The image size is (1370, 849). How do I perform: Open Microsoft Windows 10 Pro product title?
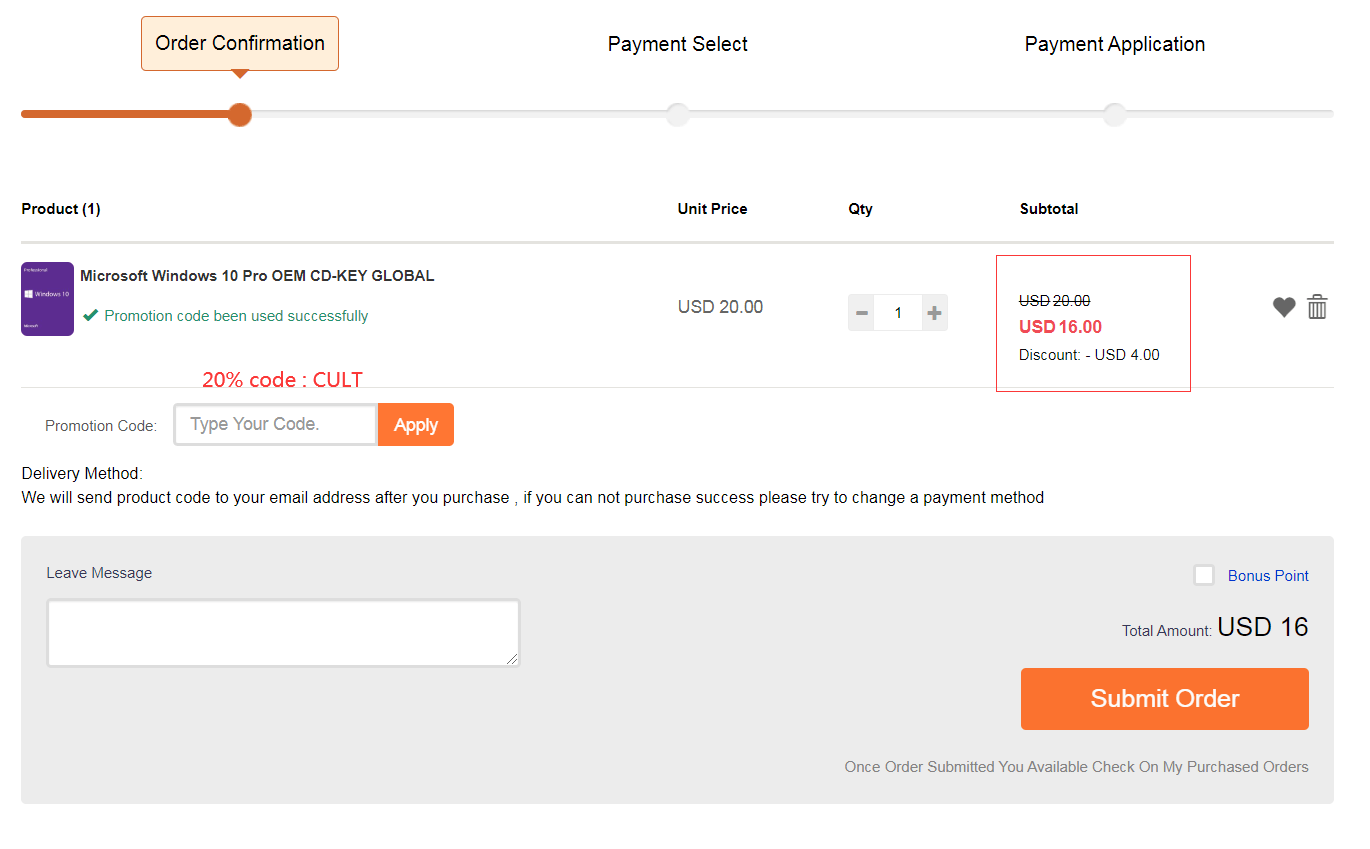pos(257,276)
